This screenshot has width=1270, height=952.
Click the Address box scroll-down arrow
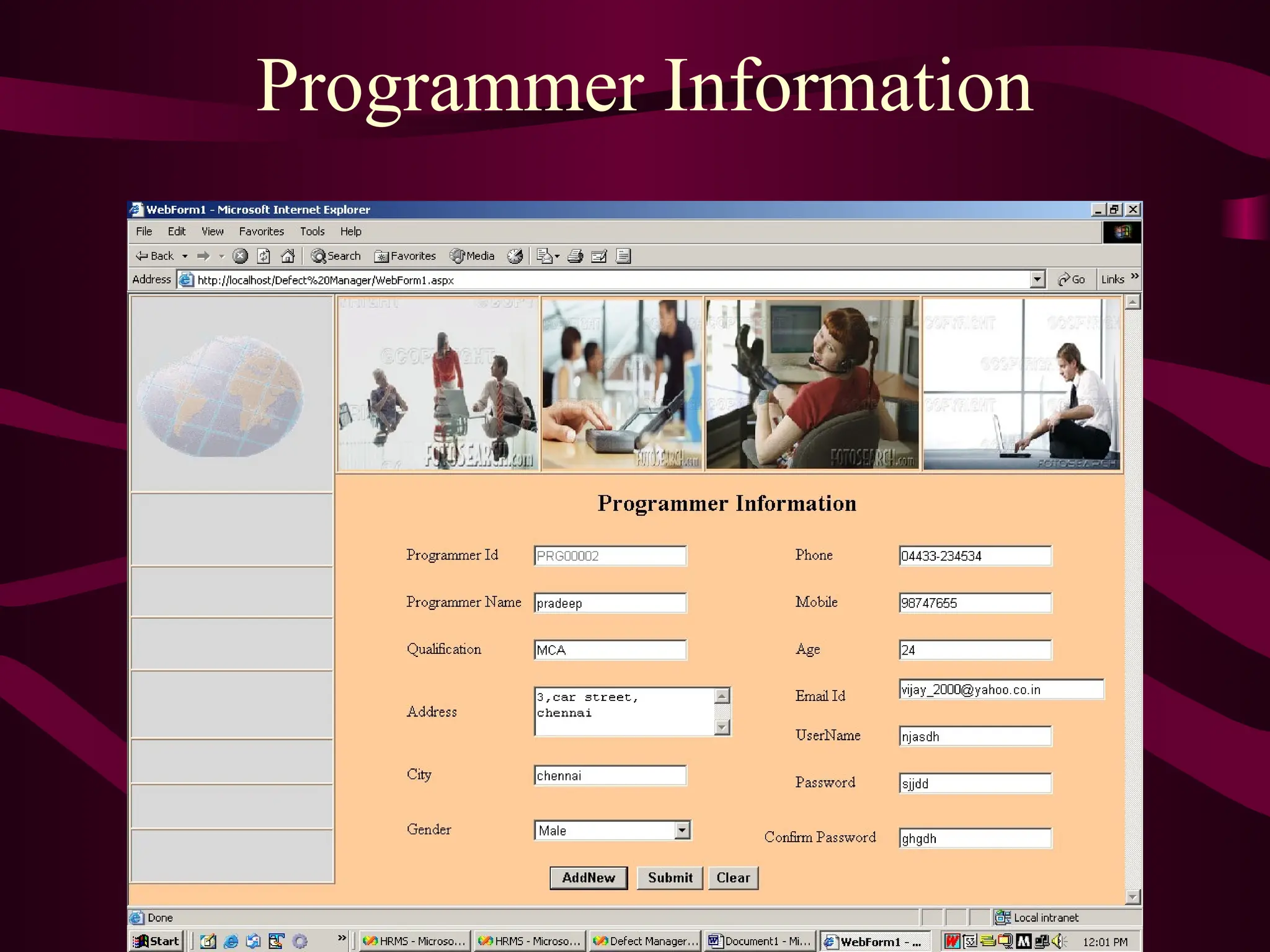pyautogui.click(x=722, y=727)
